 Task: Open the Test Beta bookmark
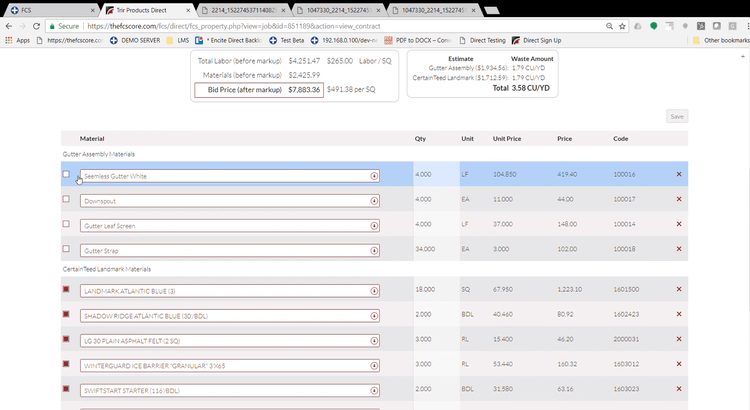(x=287, y=40)
